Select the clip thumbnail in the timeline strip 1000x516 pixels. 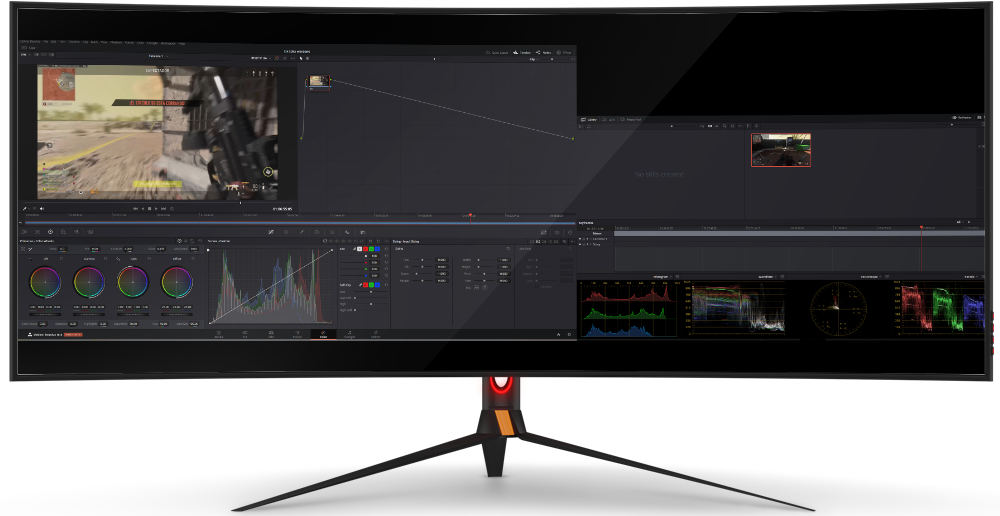pyautogui.click(x=780, y=149)
